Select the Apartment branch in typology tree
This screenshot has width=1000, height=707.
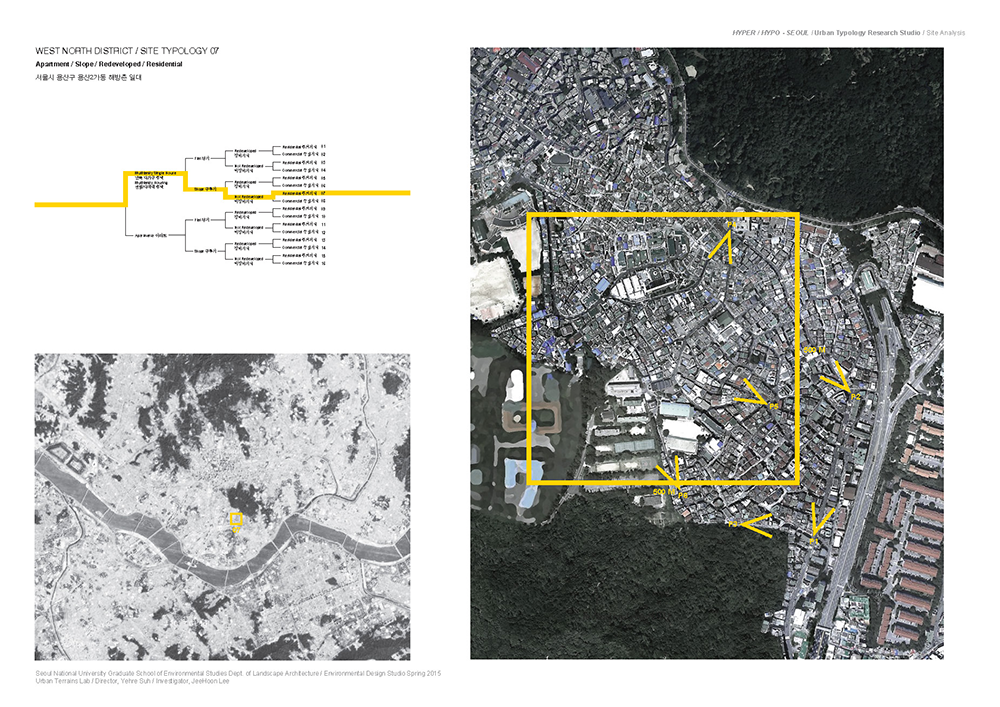pos(150,234)
